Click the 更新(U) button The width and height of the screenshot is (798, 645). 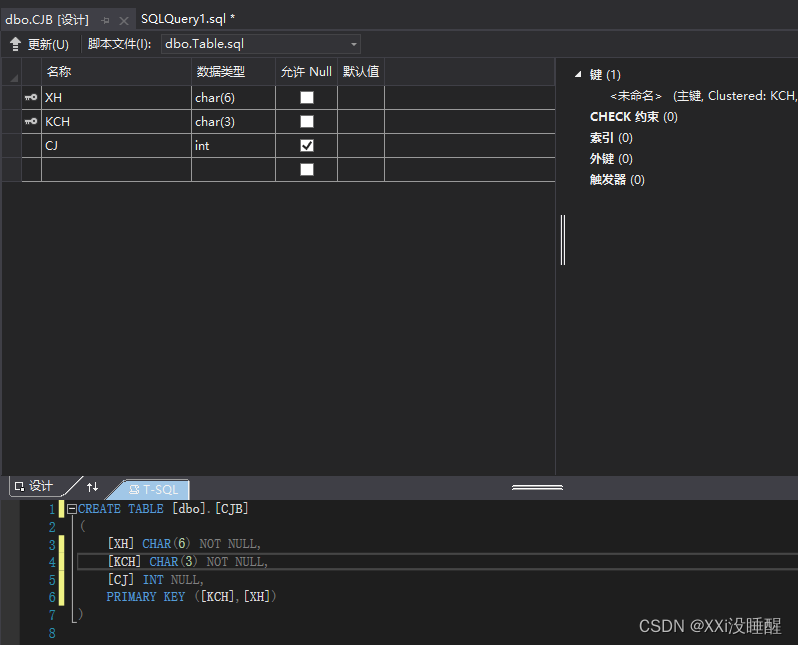(40, 44)
